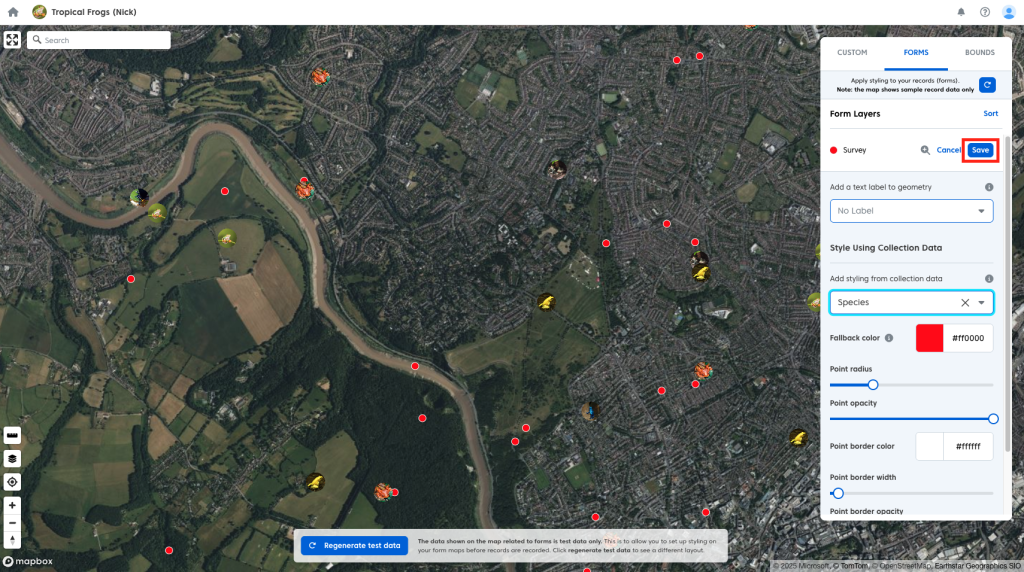Reset map bearing with compass button
The width and height of the screenshot is (1024, 572).
tap(12, 540)
